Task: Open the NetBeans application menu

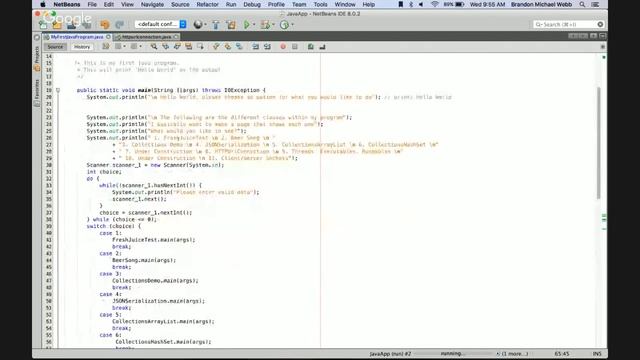Action: [x=67, y=4]
